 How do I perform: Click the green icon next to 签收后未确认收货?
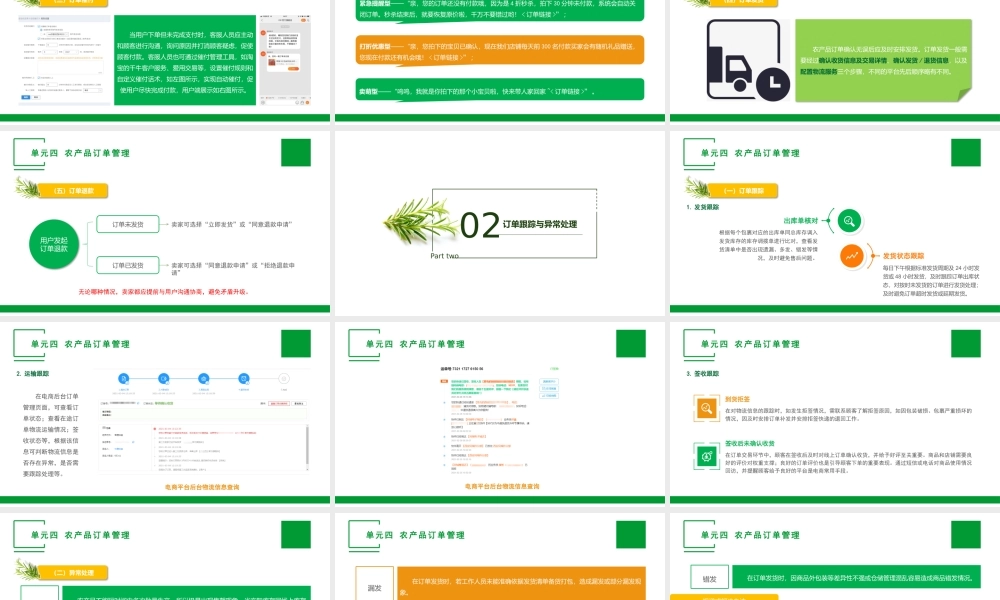706,453
